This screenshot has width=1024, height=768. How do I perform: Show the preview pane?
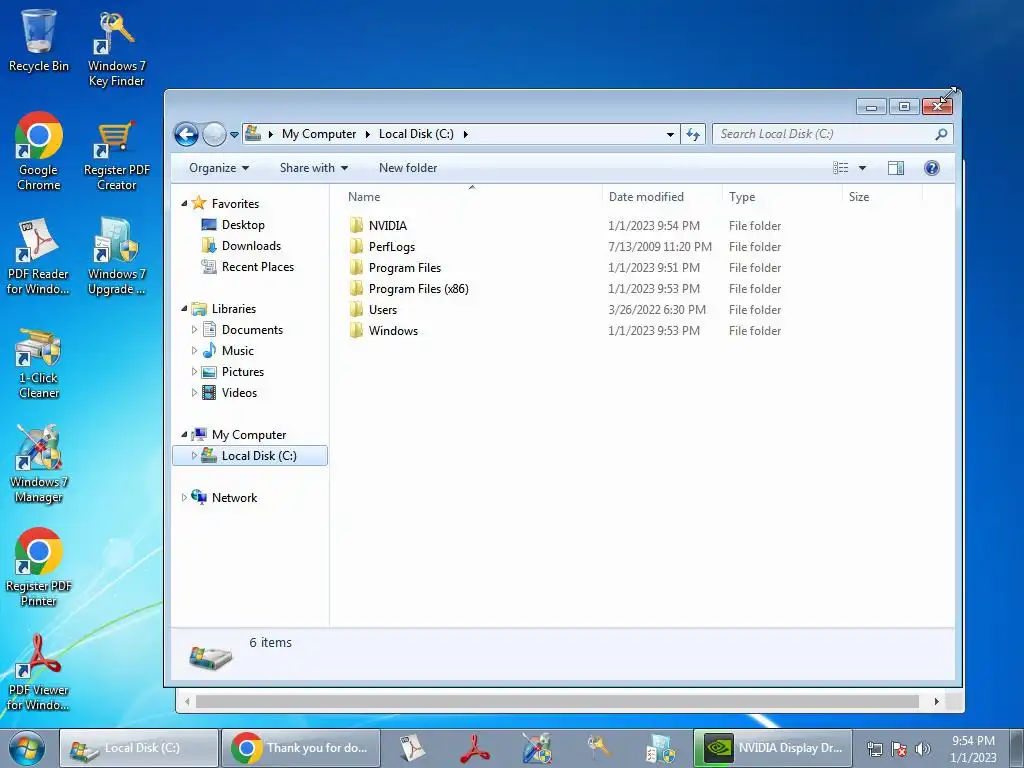[x=896, y=168]
